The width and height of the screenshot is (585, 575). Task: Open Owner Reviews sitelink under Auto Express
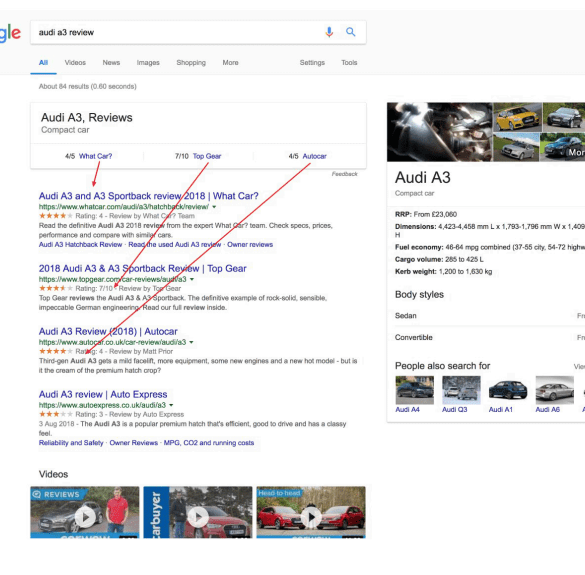click(x=134, y=443)
